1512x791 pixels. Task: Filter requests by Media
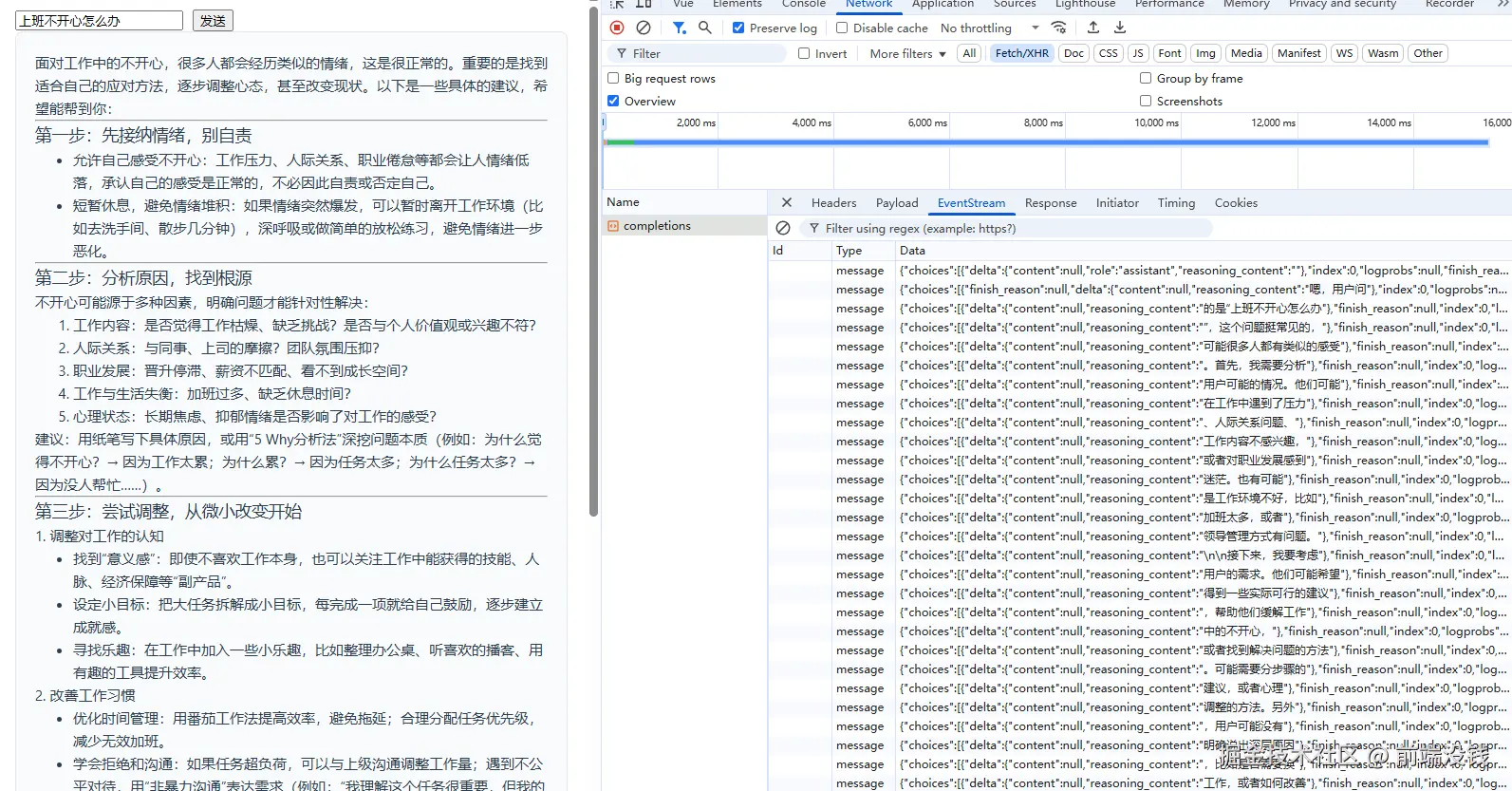coord(1246,53)
